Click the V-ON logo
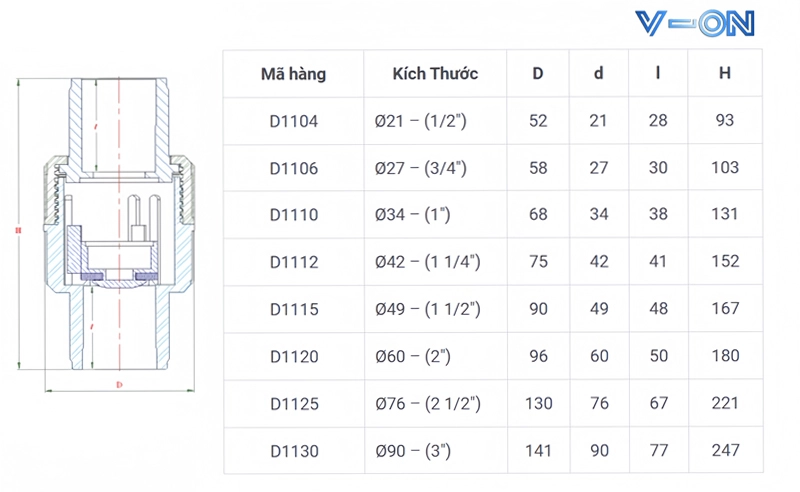Screen dimensions: 800x492 [x=694, y=23]
